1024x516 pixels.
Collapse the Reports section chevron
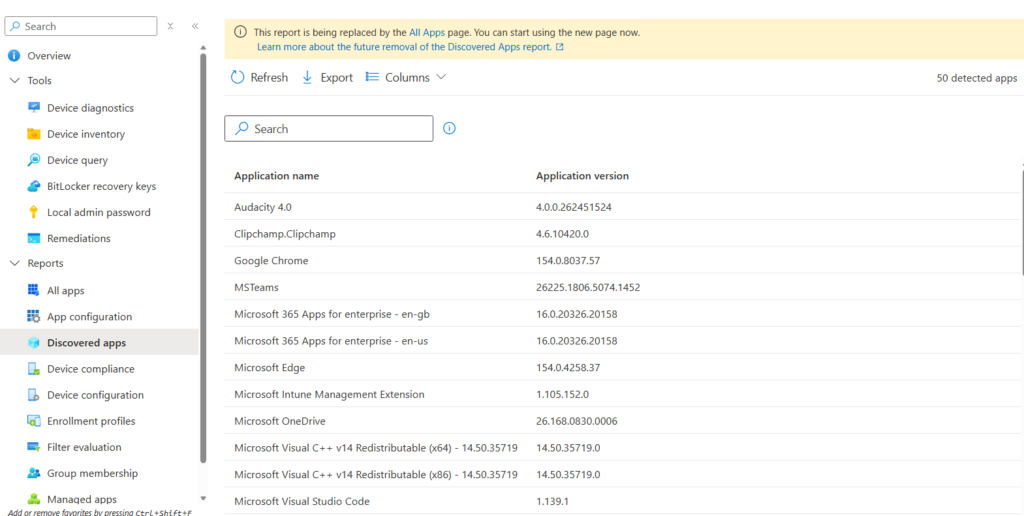coord(15,263)
